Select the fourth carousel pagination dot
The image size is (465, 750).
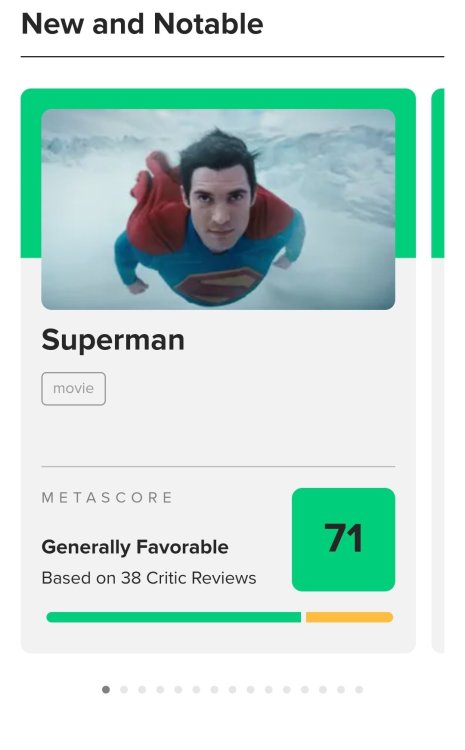(x=160, y=689)
